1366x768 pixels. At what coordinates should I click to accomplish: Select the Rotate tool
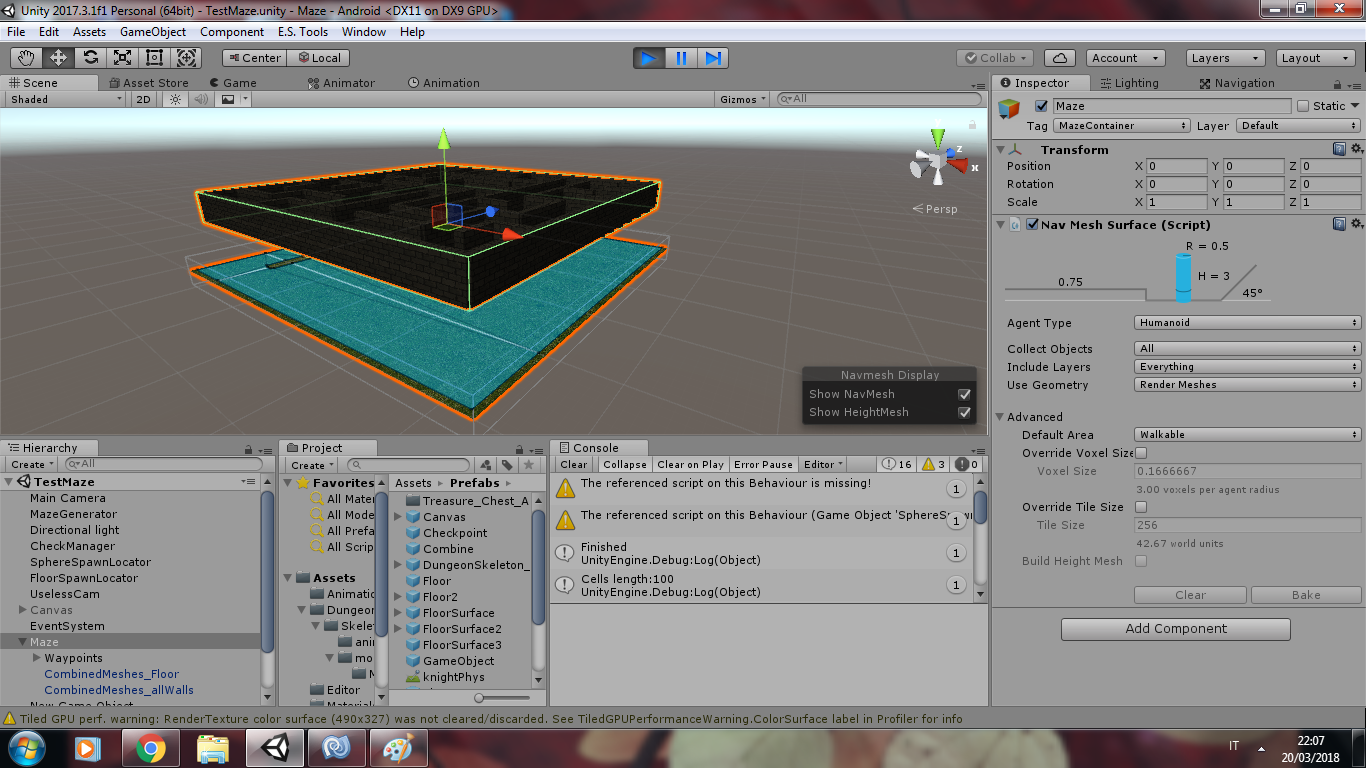[x=90, y=58]
